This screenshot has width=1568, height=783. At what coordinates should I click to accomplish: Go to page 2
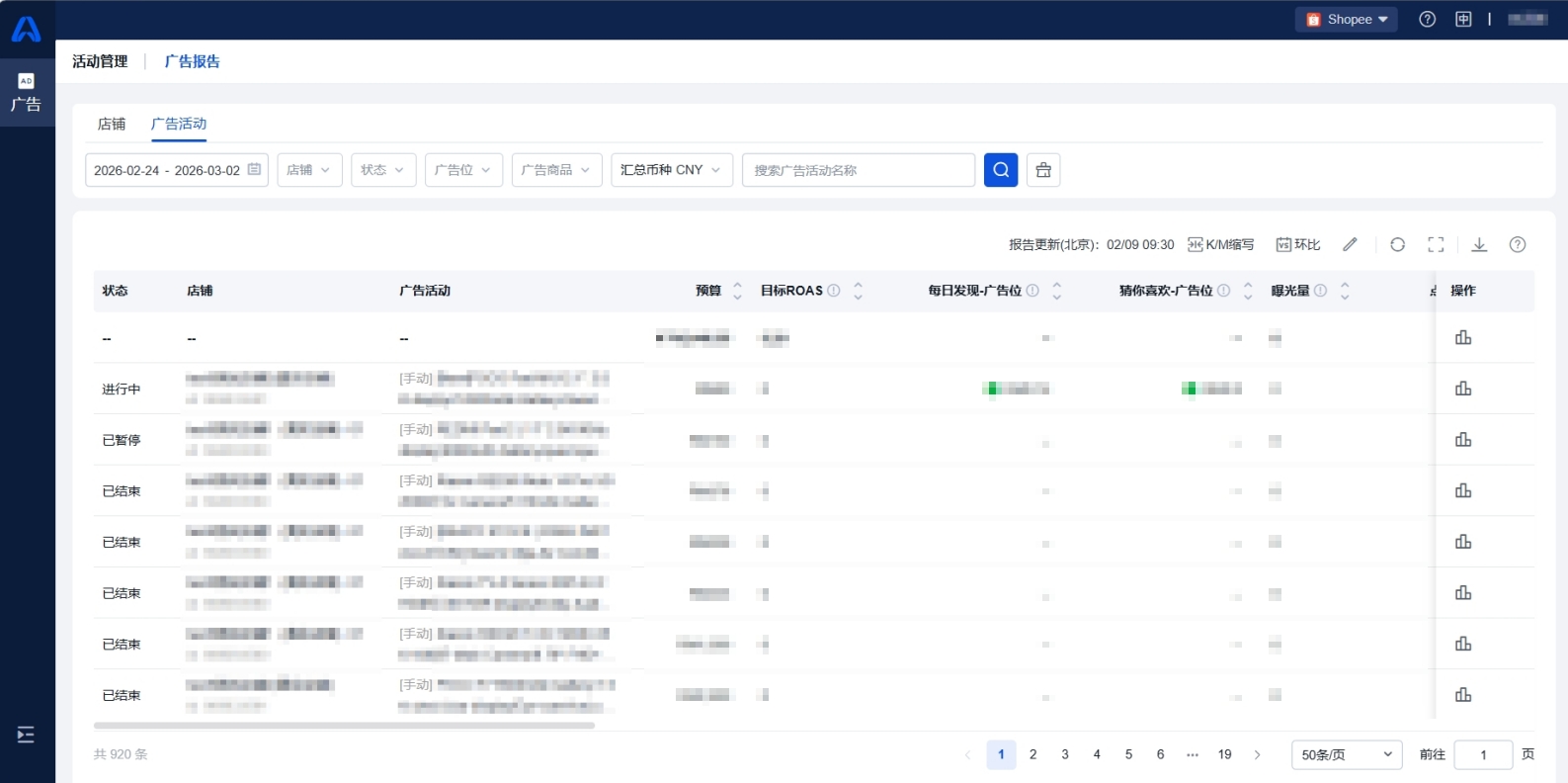click(1032, 754)
